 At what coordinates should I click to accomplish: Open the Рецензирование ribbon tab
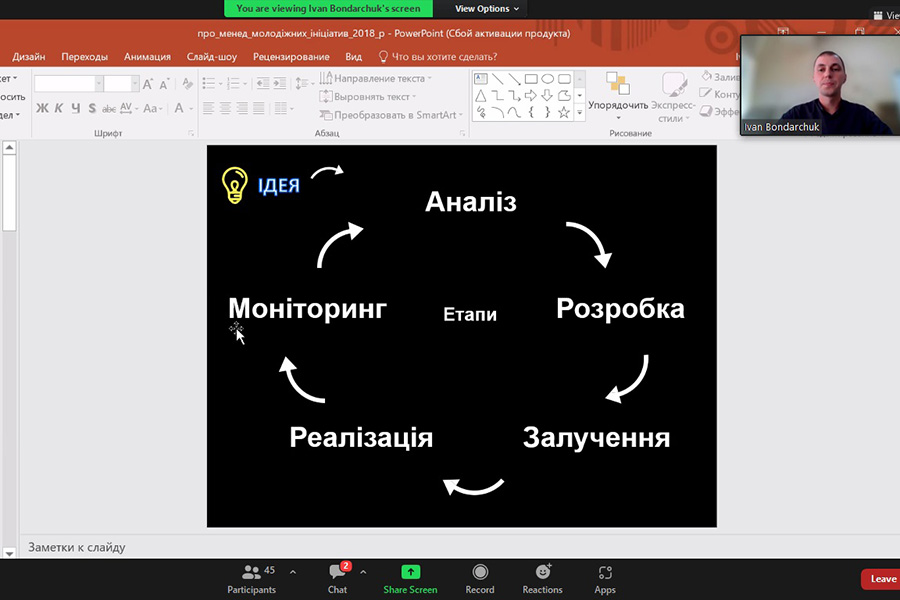[291, 57]
